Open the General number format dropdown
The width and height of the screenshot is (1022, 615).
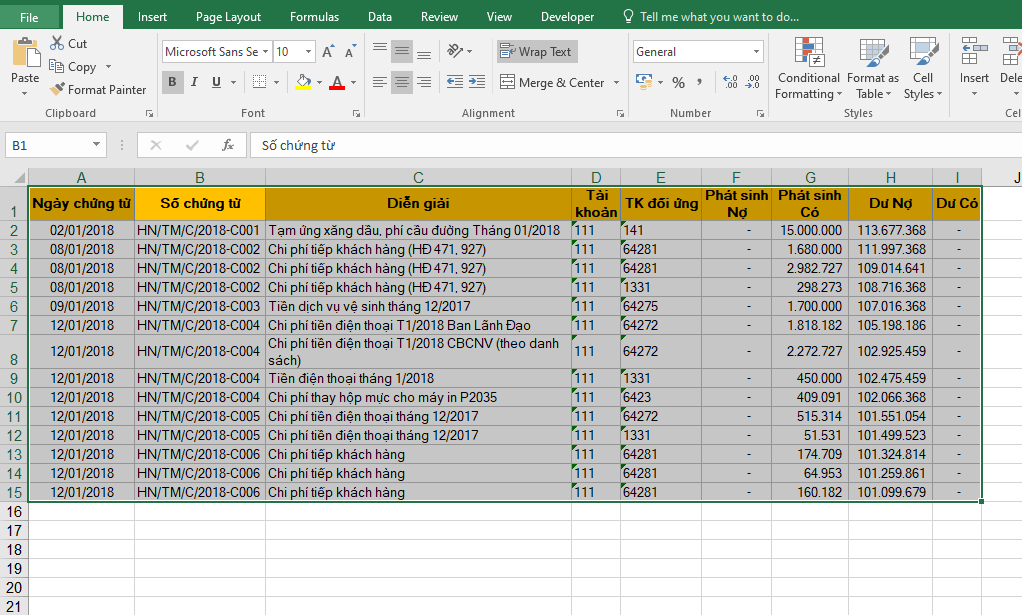point(756,52)
